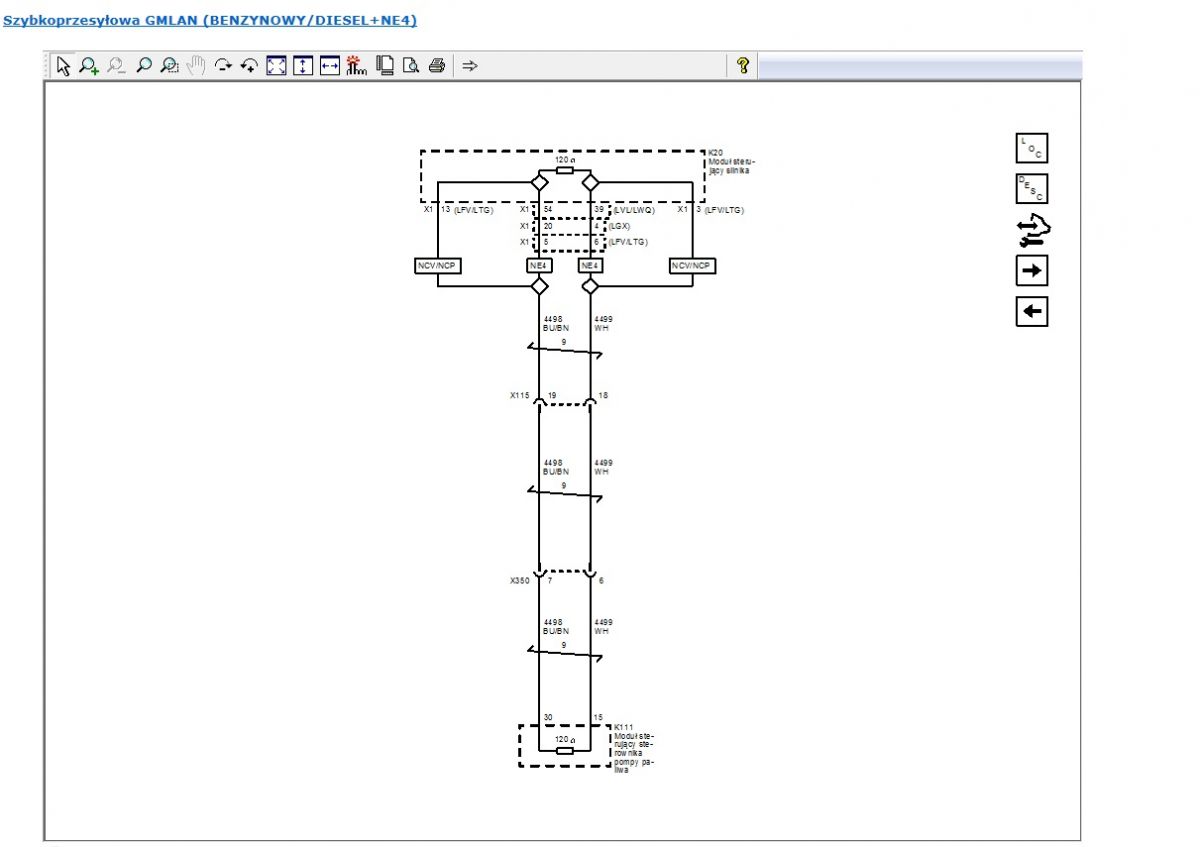Select the plain magnifier zoom tool

tap(144, 66)
